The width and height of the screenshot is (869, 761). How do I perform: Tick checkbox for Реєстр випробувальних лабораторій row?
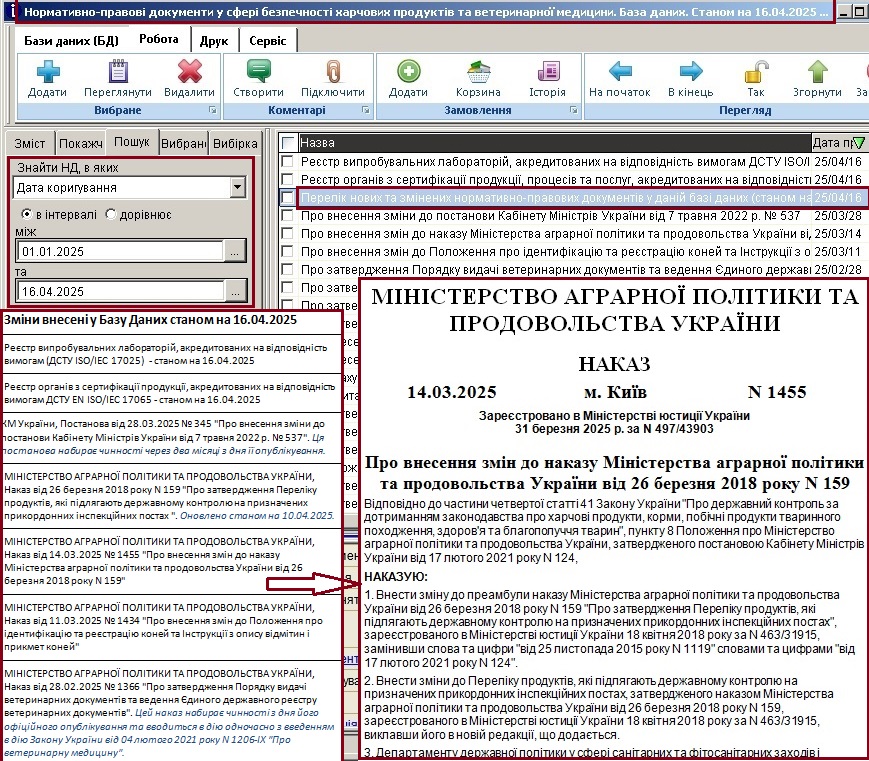[x=288, y=161]
